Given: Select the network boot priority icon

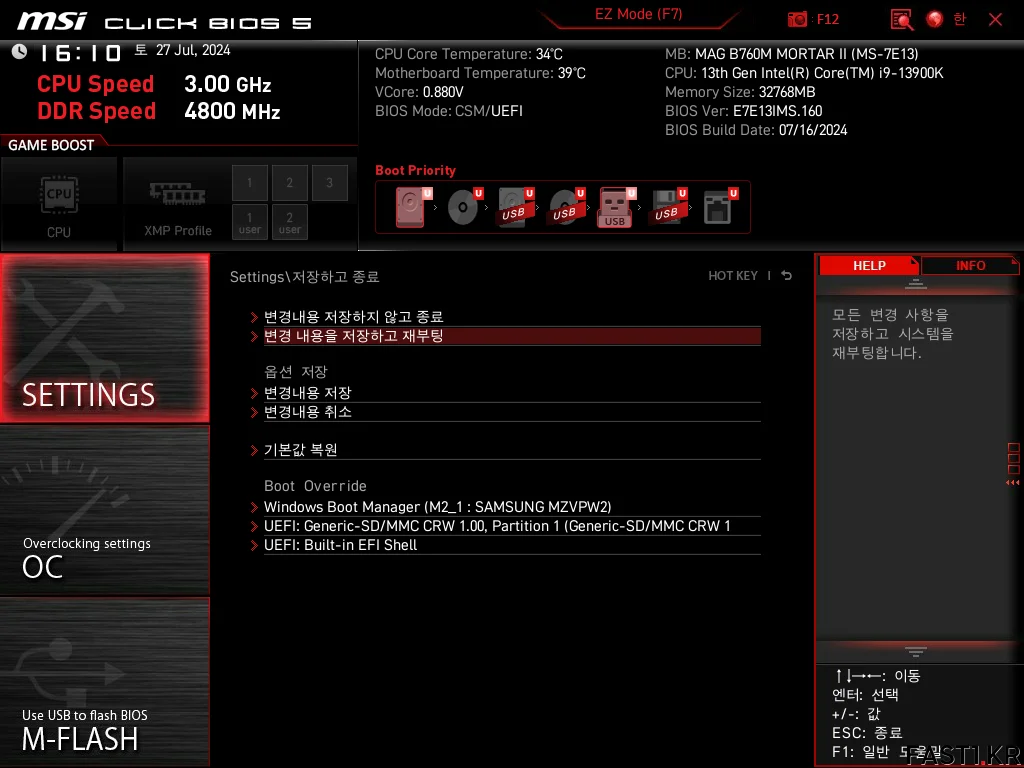Looking at the screenshot, I should click(x=720, y=207).
